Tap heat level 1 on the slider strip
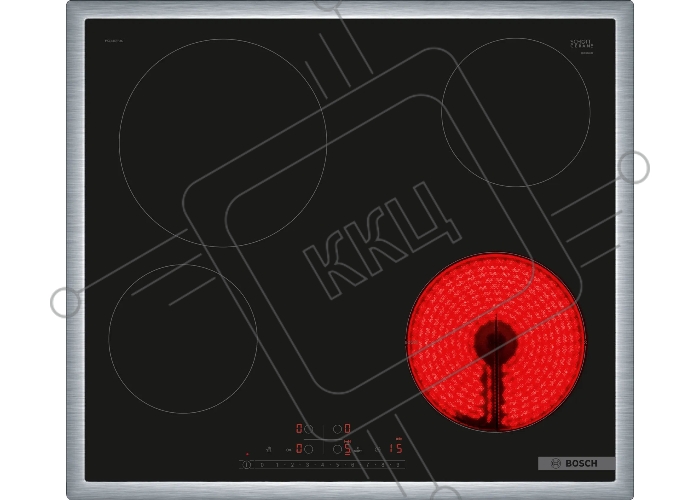The image size is (700, 500). [277, 465]
